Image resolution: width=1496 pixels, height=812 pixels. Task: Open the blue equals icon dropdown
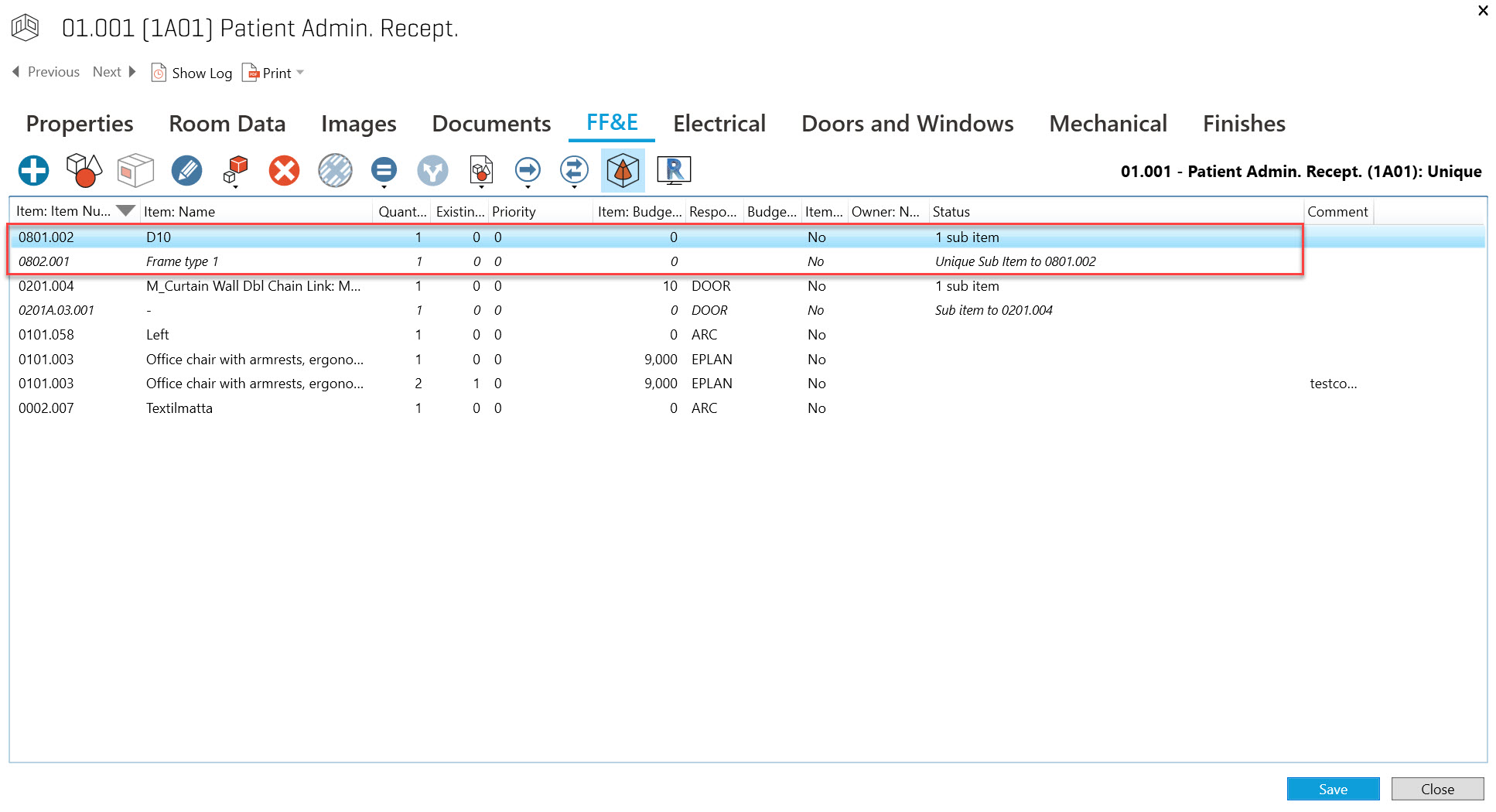pyautogui.click(x=384, y=186)
